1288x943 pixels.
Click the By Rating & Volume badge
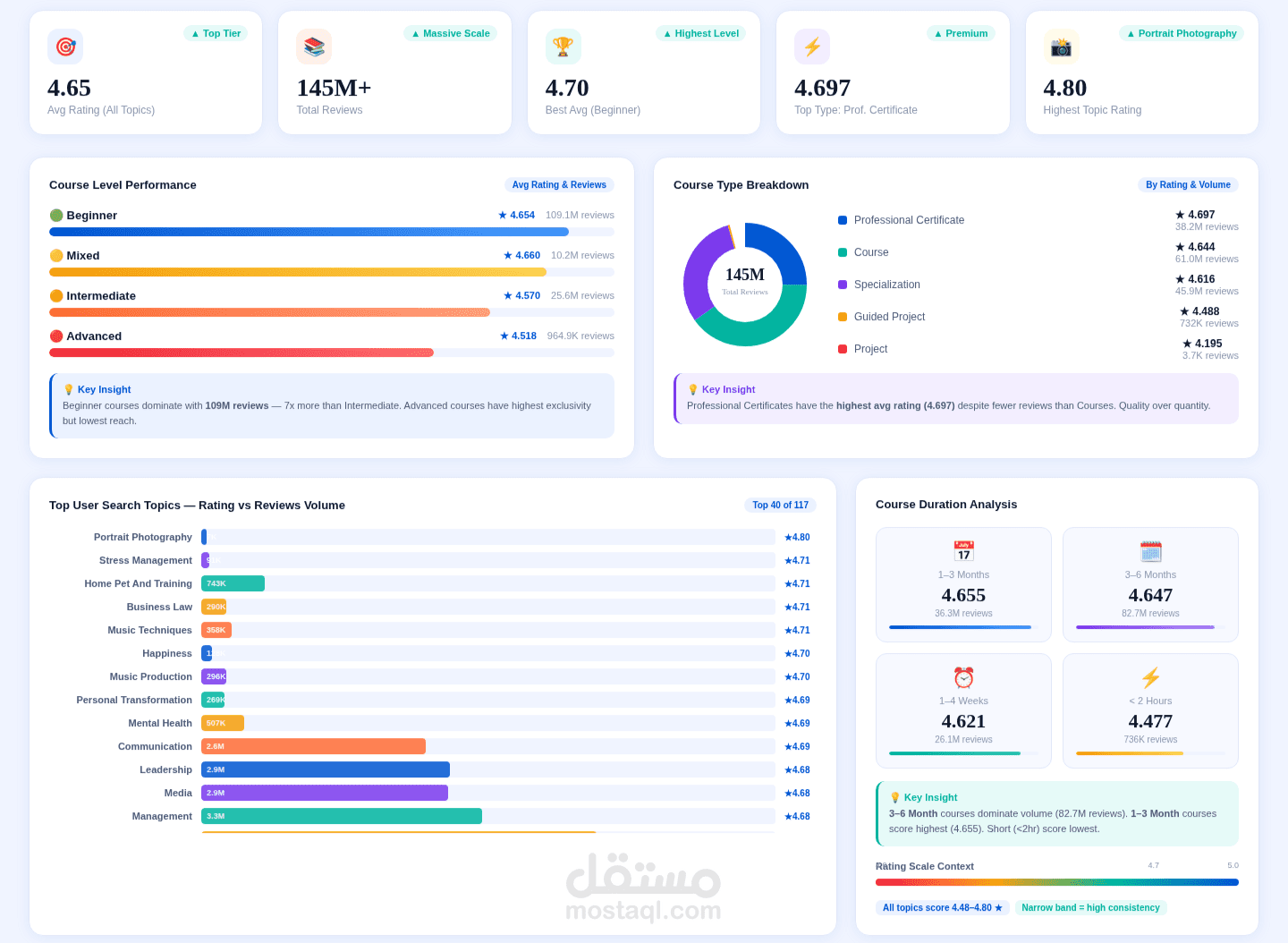pos(1188,185)
